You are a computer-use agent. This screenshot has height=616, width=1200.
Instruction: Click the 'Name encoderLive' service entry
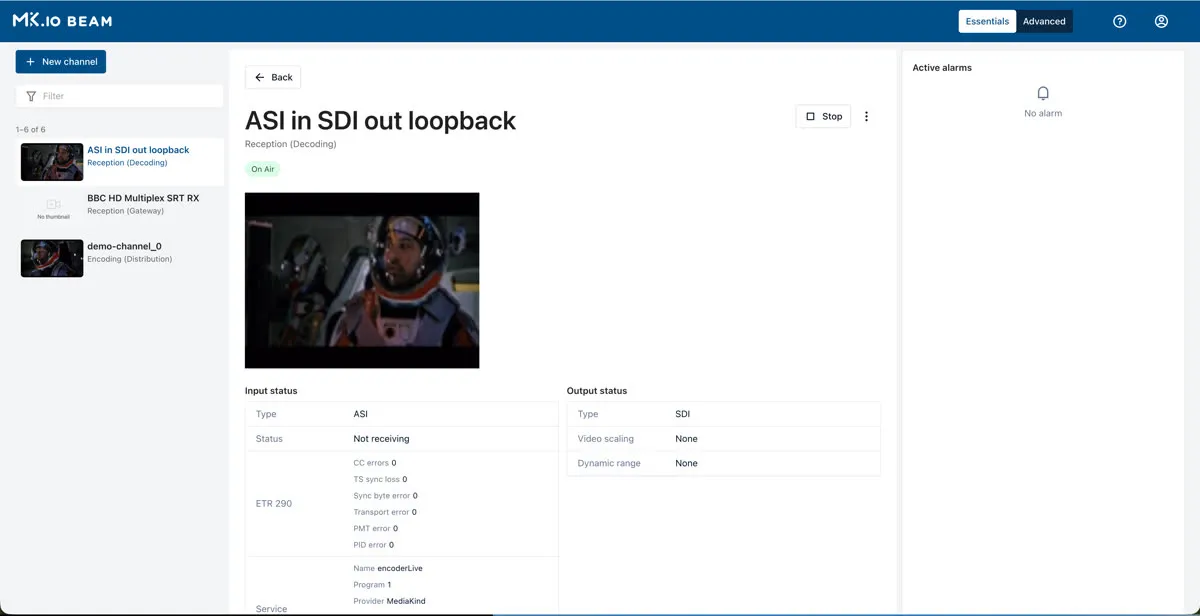tap(388, 568)
